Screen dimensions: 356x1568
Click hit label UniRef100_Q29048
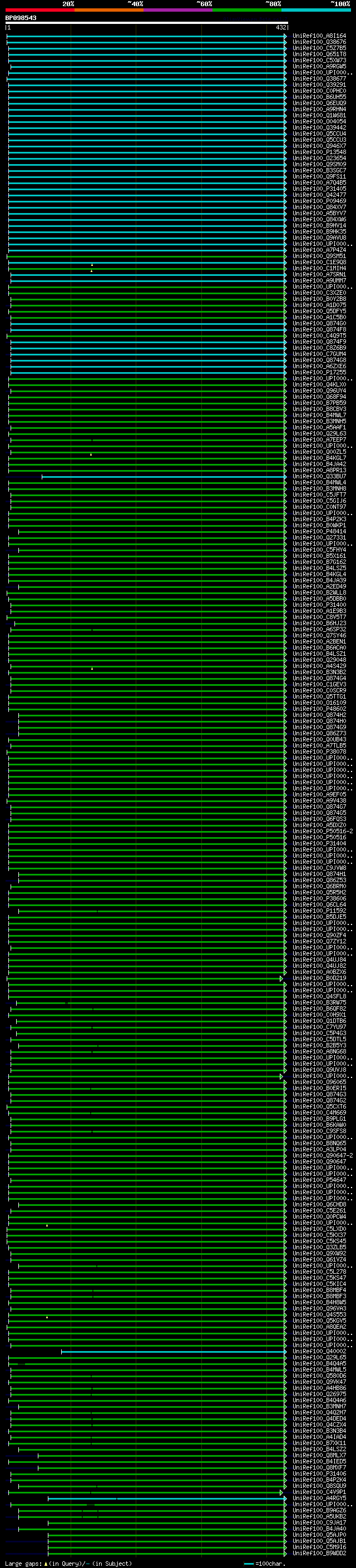319,660
